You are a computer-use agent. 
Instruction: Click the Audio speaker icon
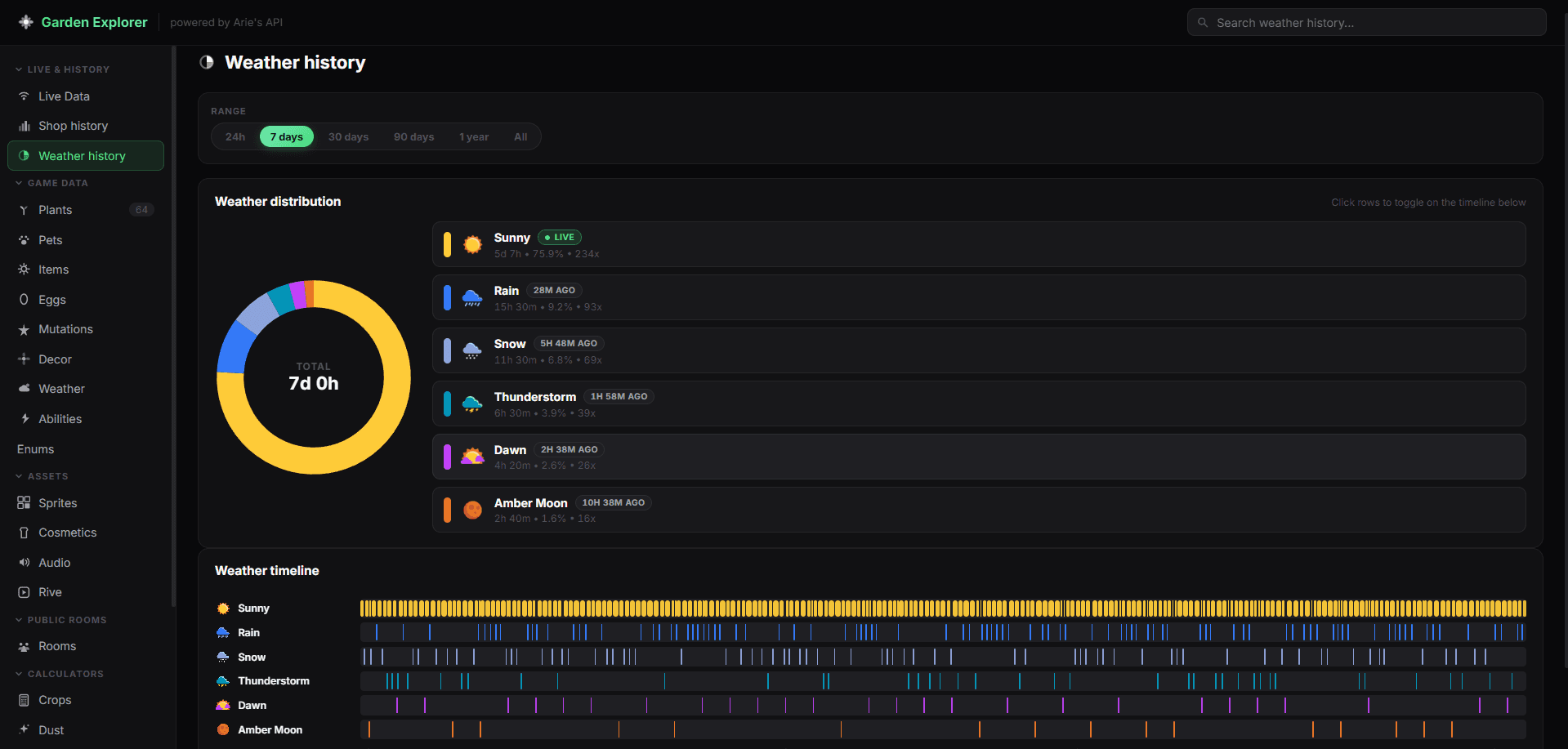(x=24, y=563)
